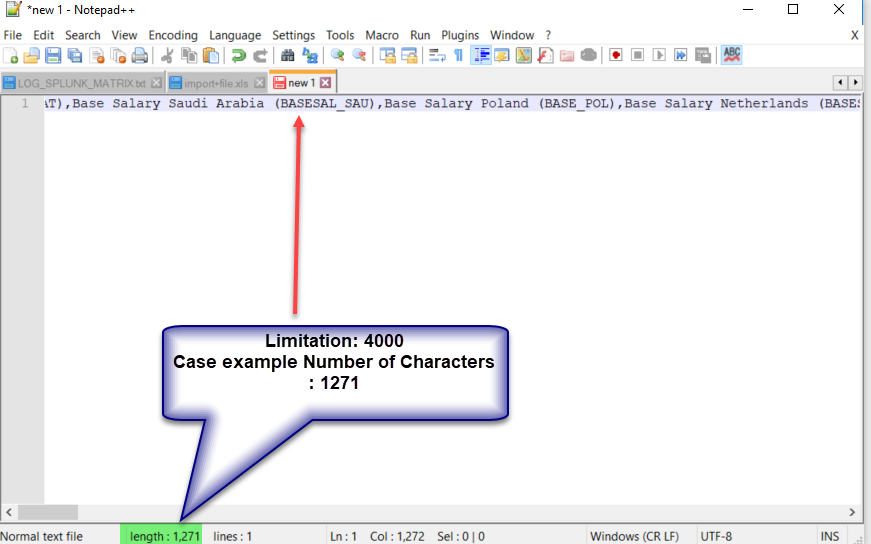This screenshot has height=544, width=871.
Task: Open the Run menu
Action: [420, 35]
